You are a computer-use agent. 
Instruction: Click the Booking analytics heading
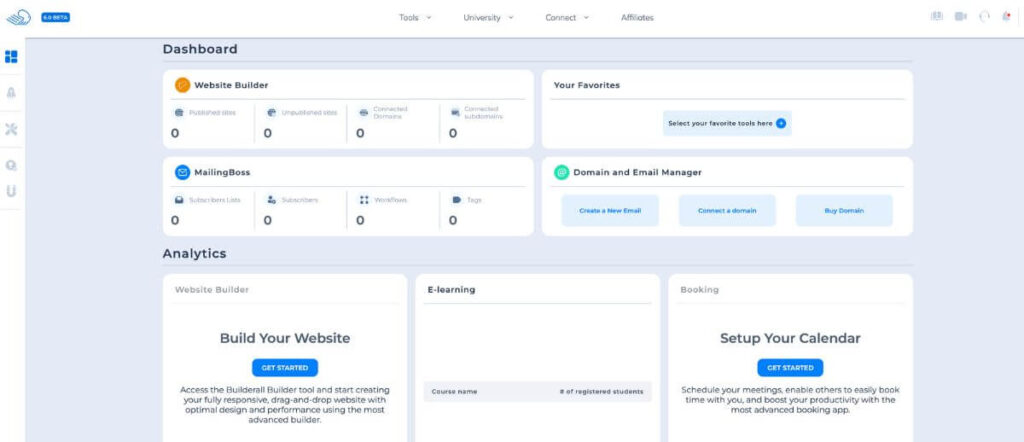(699, 289)
